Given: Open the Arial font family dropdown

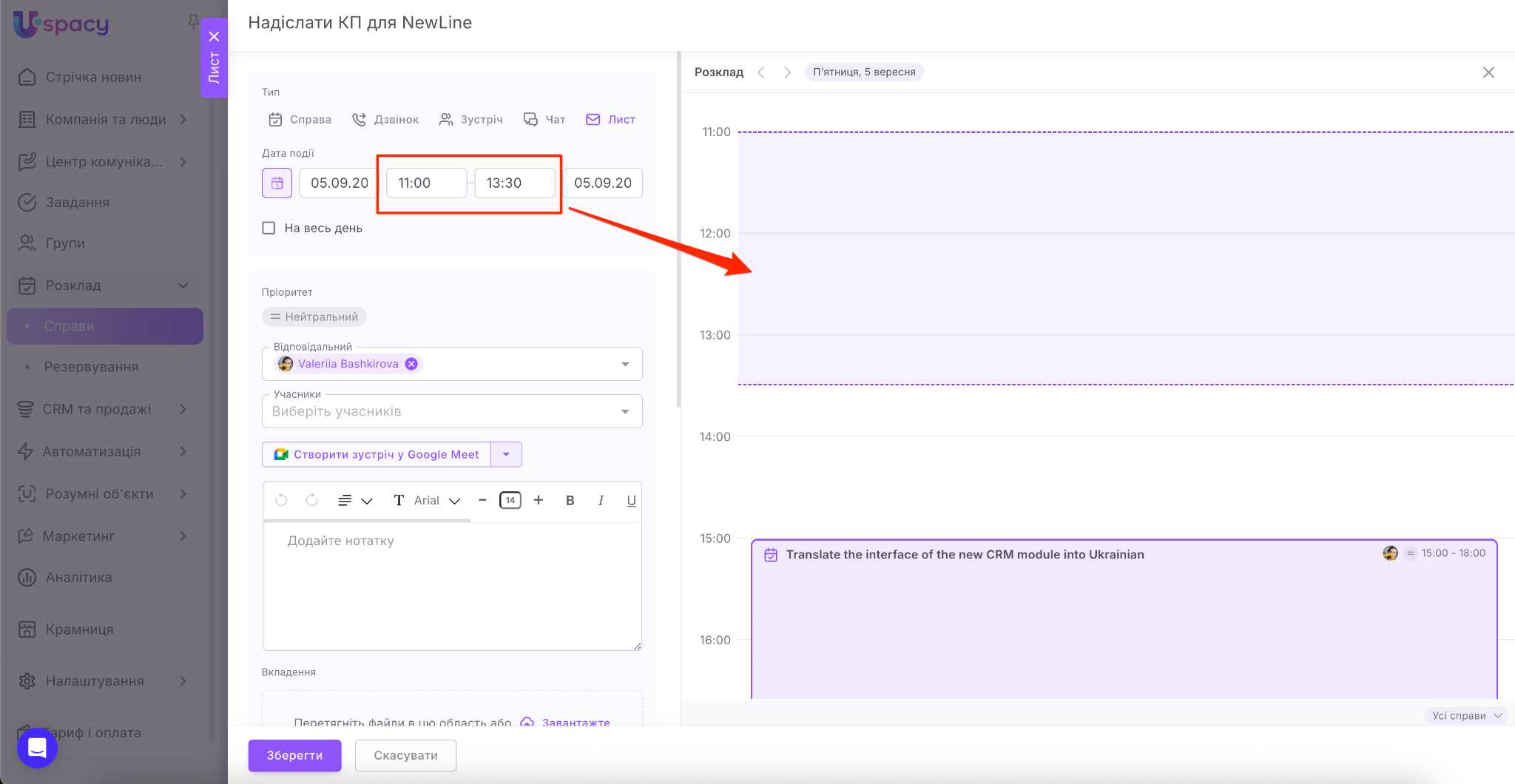Looking at the screenshot, I should [x=436, y=501].
